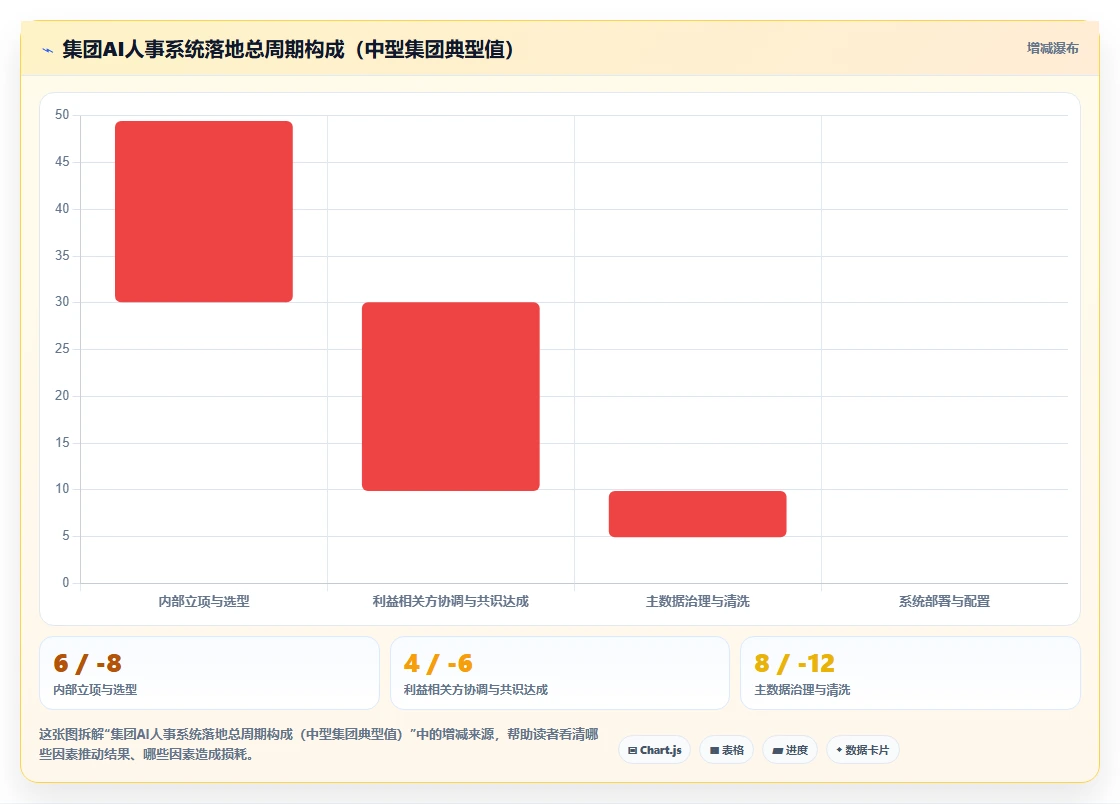Click the y-axis value 0
The width and height of the screenshot is (1120, 804).
[x=66, y=583]
